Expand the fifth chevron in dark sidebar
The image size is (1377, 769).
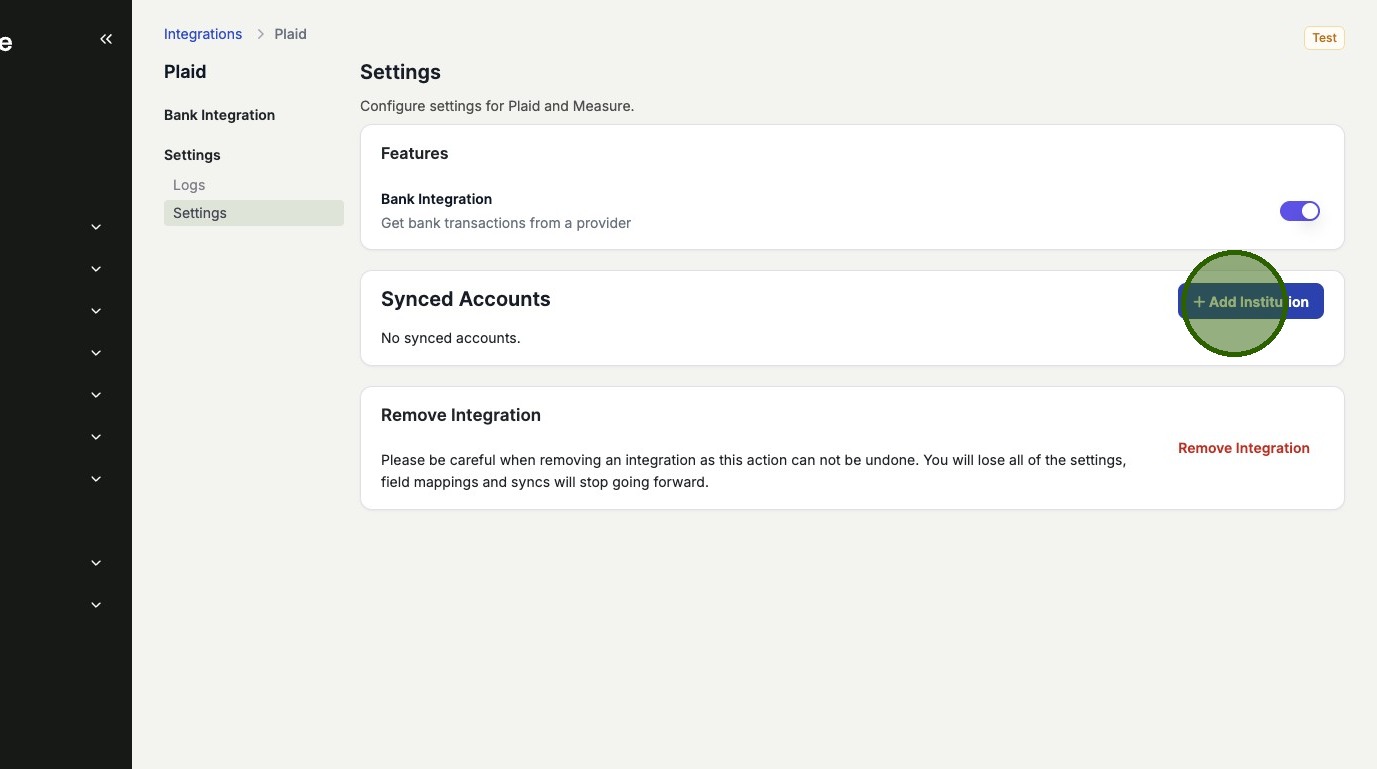click(x=96, y=395)
